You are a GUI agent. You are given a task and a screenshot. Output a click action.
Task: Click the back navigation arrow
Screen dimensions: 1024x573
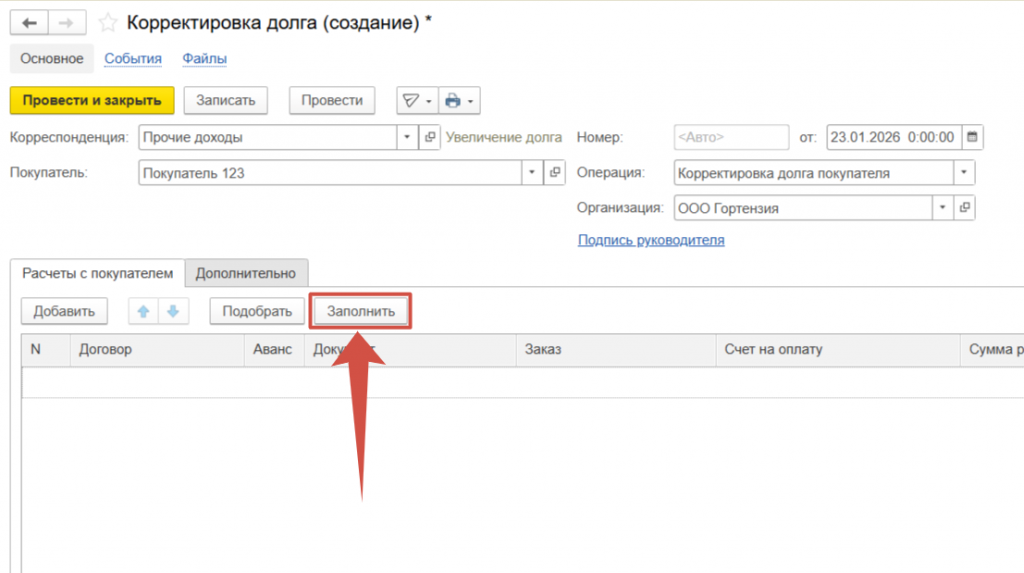click(x=29, y=23)
